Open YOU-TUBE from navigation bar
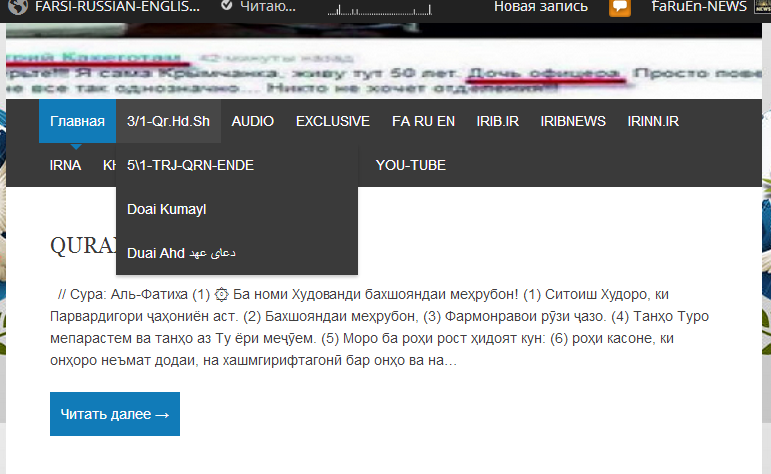This screenshot has height=474, width=771. [x=410, y=165]
